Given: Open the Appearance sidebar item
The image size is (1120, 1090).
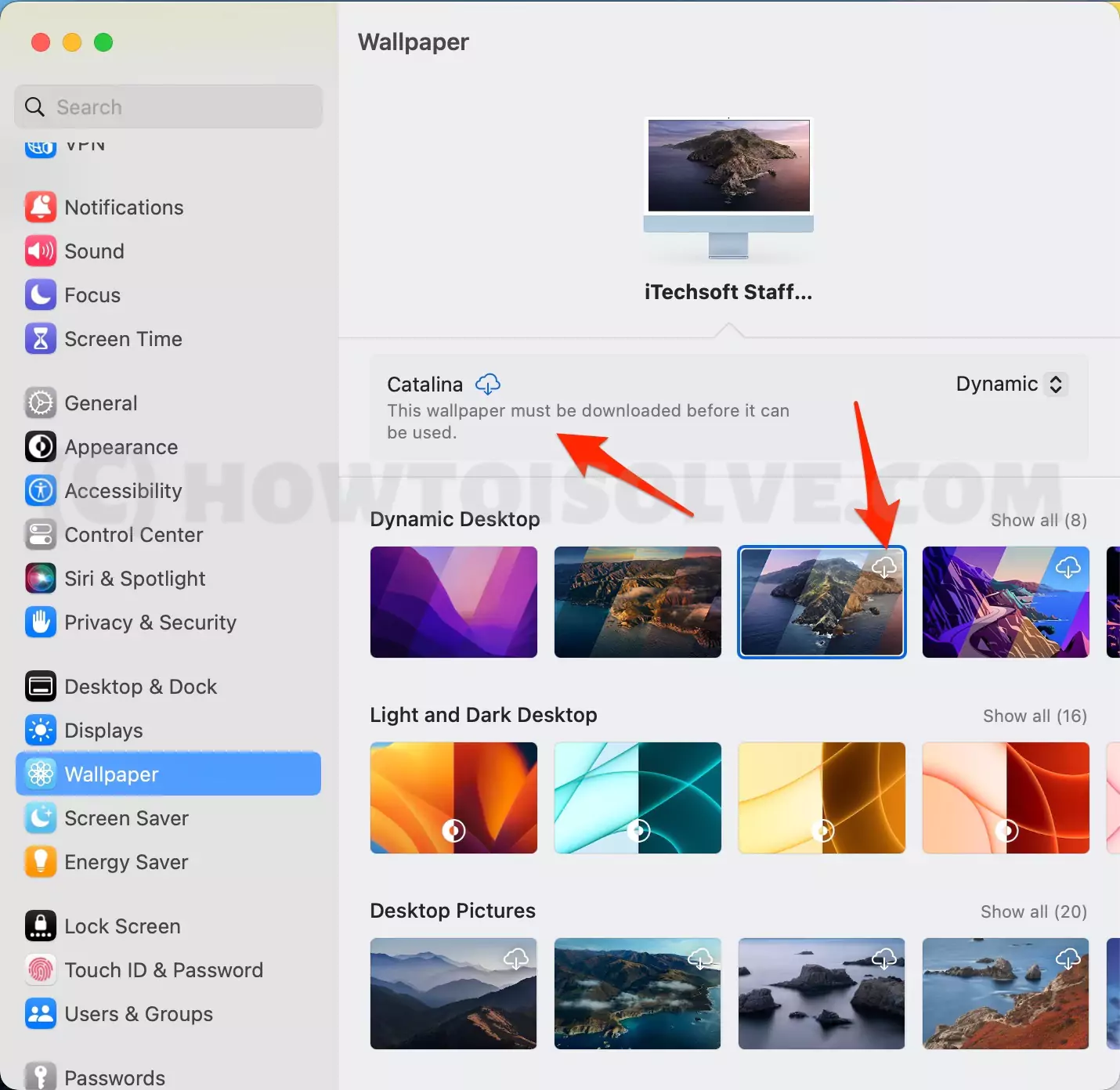Looking at the screenshot, I should click(168, 447).
